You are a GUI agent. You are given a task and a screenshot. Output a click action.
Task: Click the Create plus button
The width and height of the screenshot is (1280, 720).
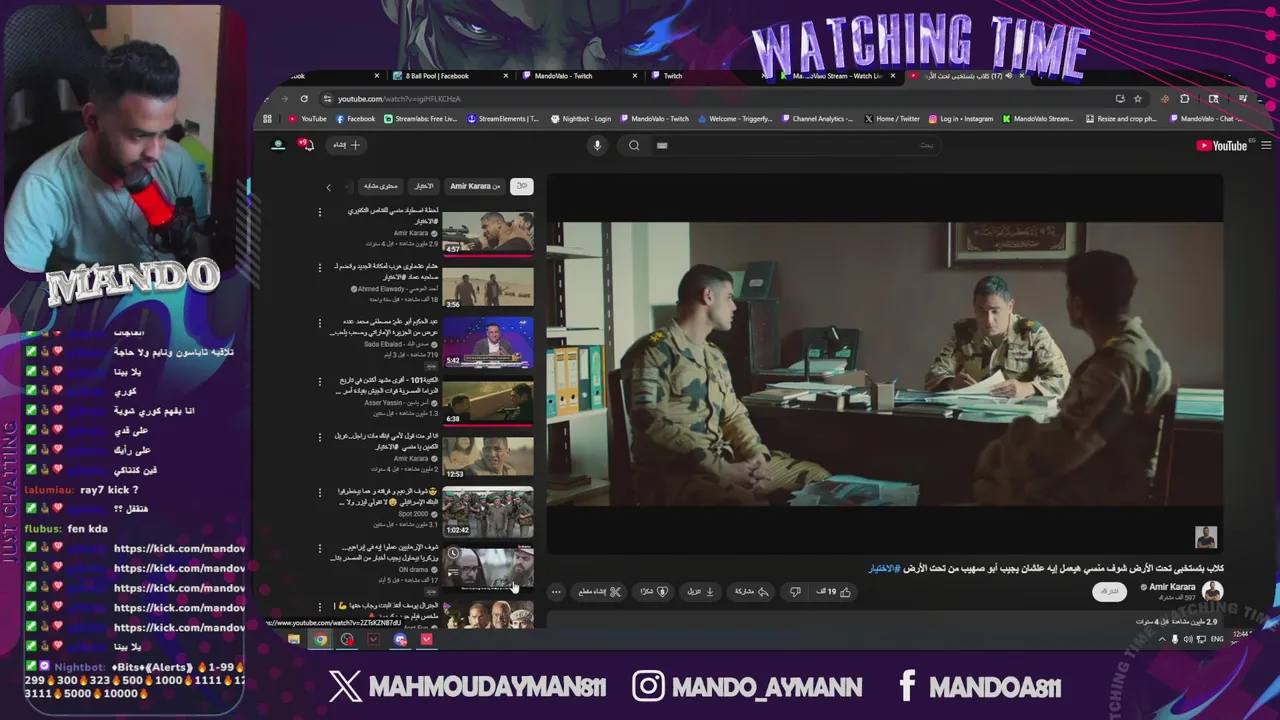coord(347,145)
